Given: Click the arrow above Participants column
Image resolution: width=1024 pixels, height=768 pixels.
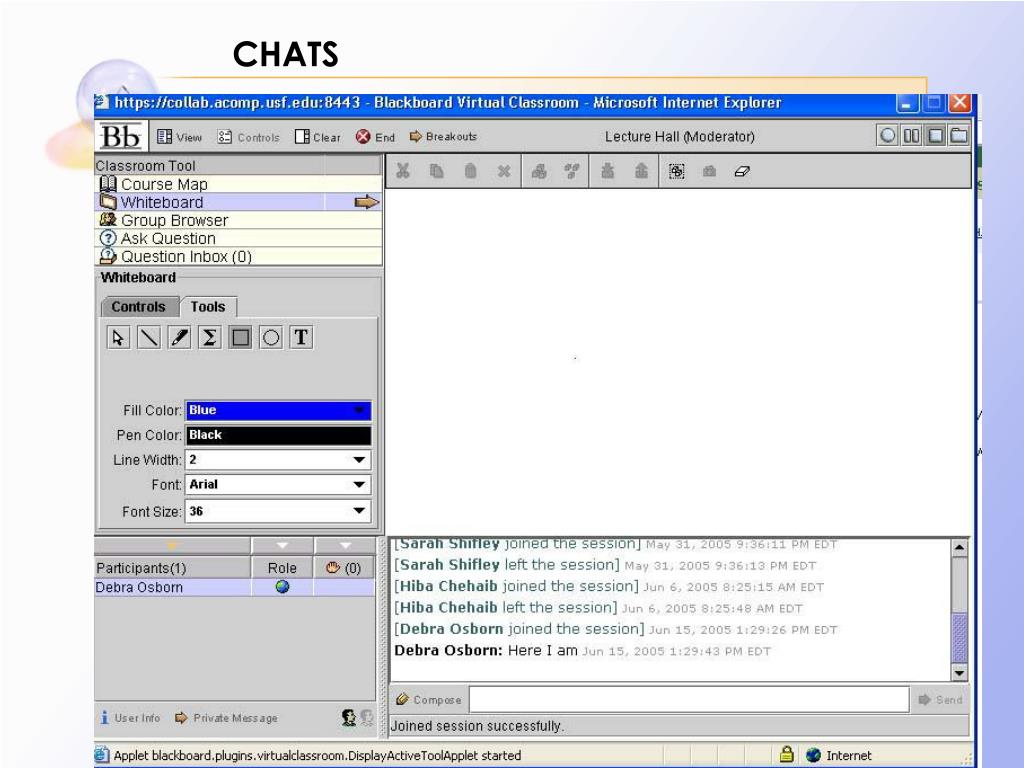Looking at the screenshot, I should [172, 545].
